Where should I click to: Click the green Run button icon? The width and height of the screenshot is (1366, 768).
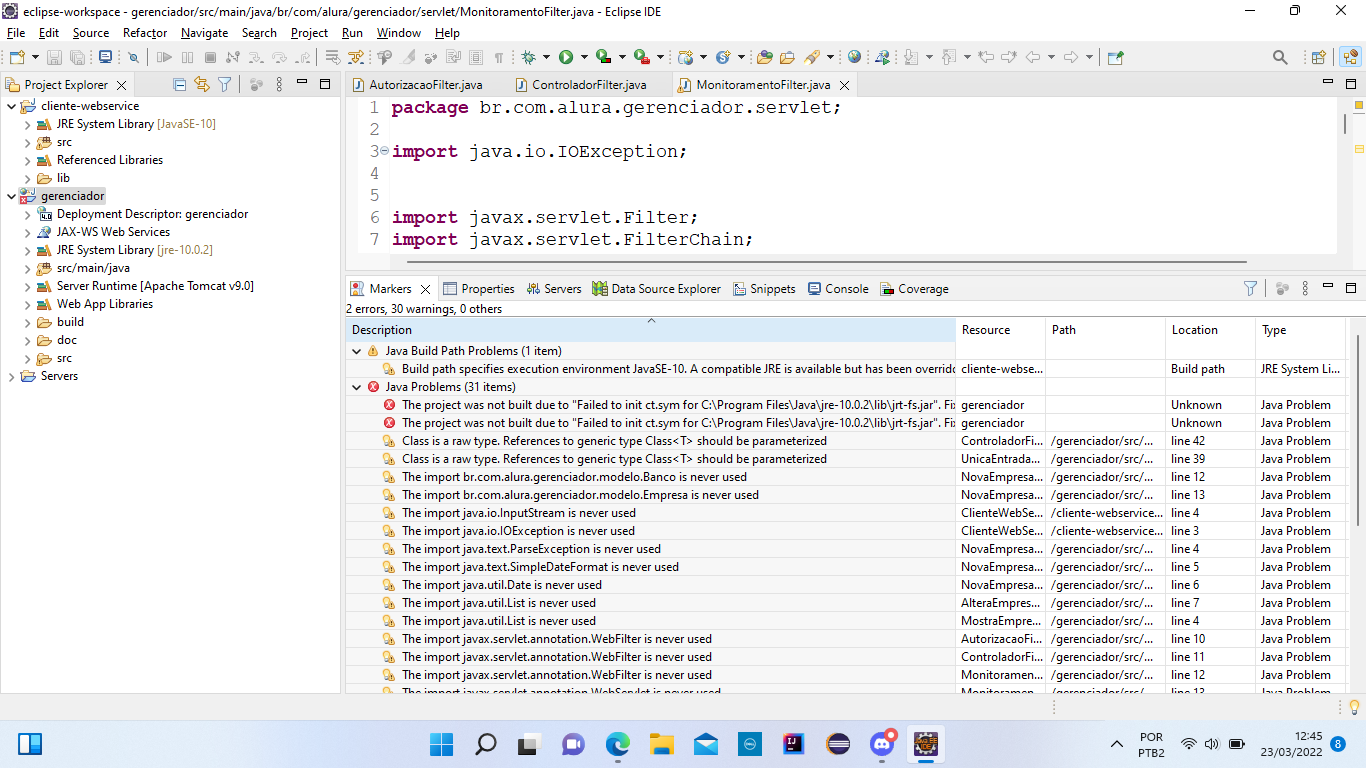(566, 57)
